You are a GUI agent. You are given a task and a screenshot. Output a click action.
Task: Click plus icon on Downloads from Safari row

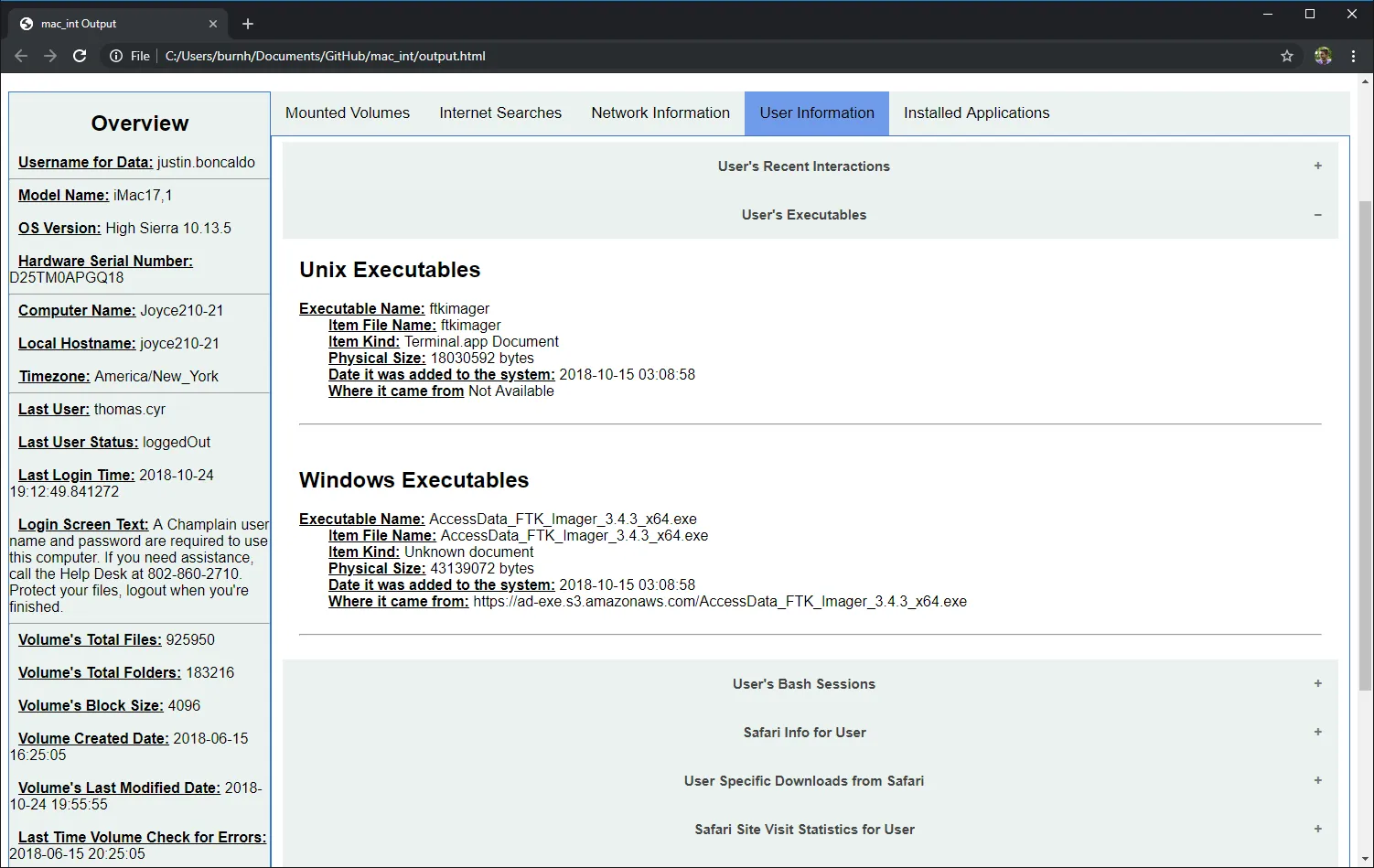click(1317, 781)
